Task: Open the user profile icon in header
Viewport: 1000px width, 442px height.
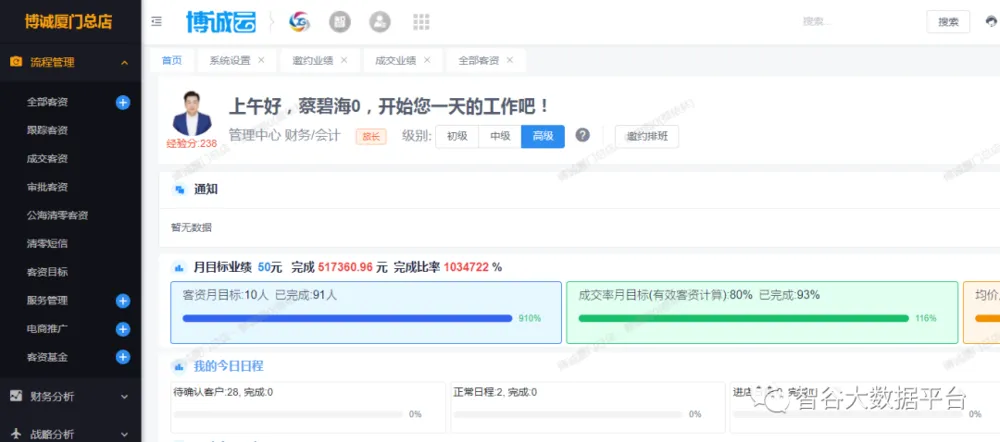Action: 380,21
